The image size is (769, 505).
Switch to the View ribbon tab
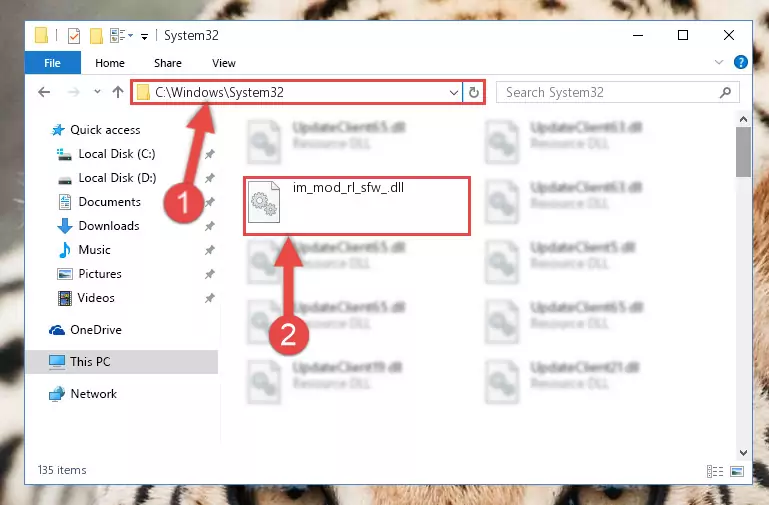(224, 63)
